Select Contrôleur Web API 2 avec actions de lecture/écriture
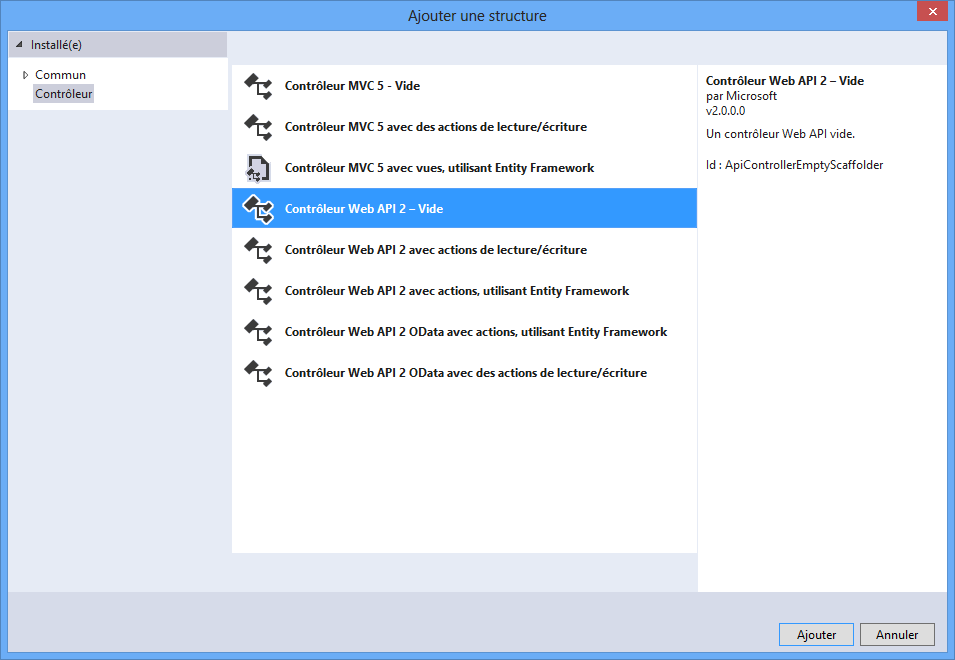955x660 pixels. coord(464,250)
